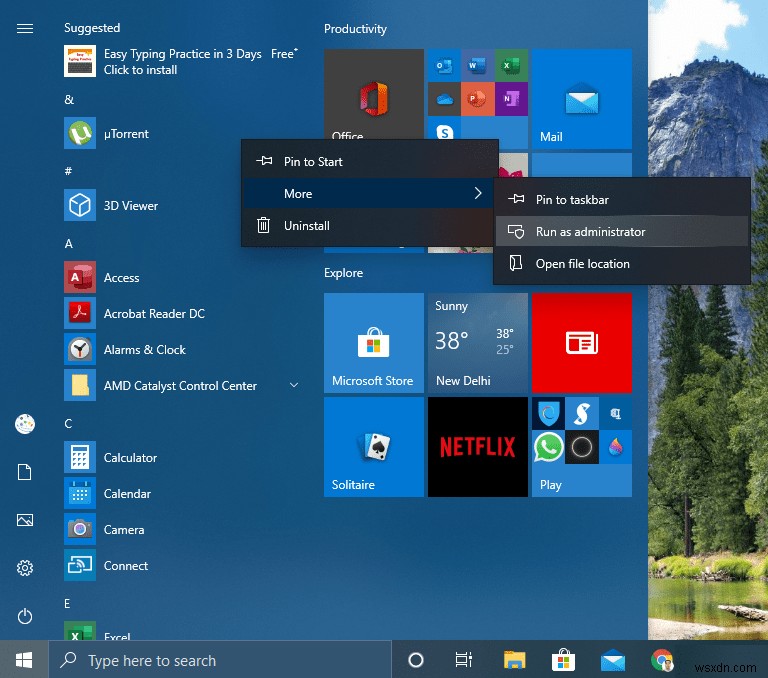Open the Outlook icon in Productivity tiles
The width and height of the screenshot is (768, 678).
coord(444,65)
